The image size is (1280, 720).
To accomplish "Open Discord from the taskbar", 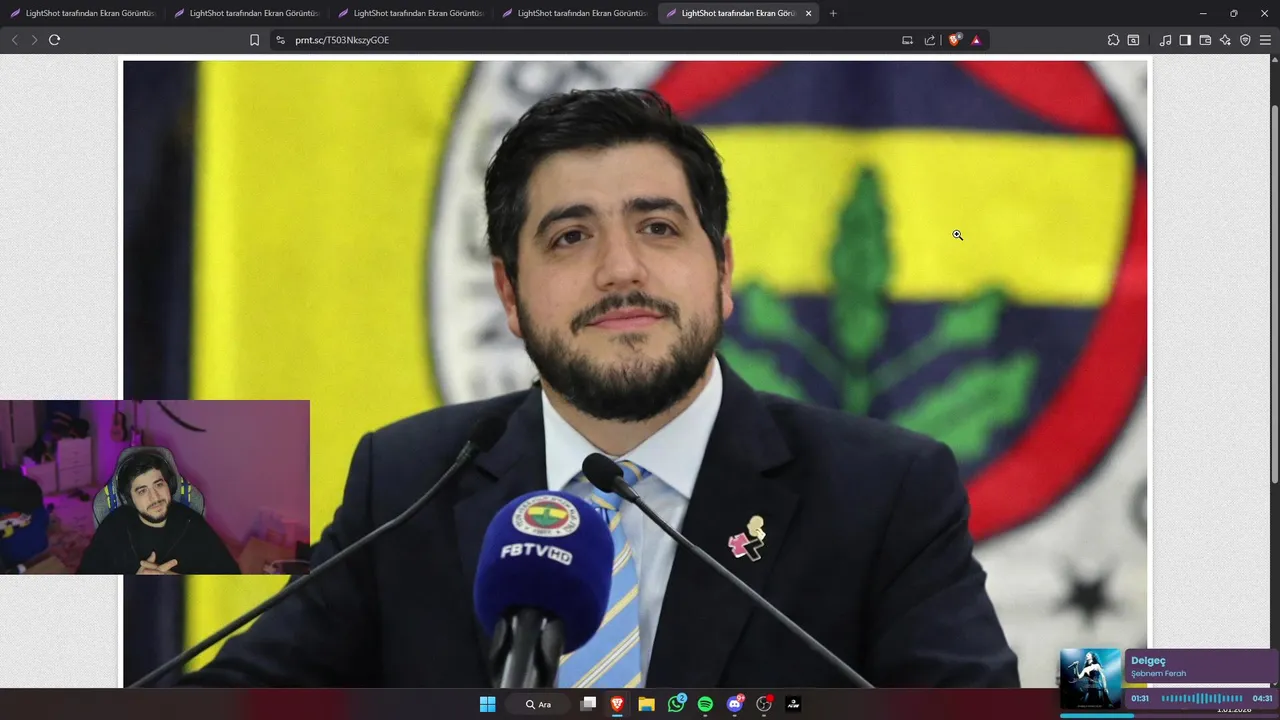I will click(735, 704).
